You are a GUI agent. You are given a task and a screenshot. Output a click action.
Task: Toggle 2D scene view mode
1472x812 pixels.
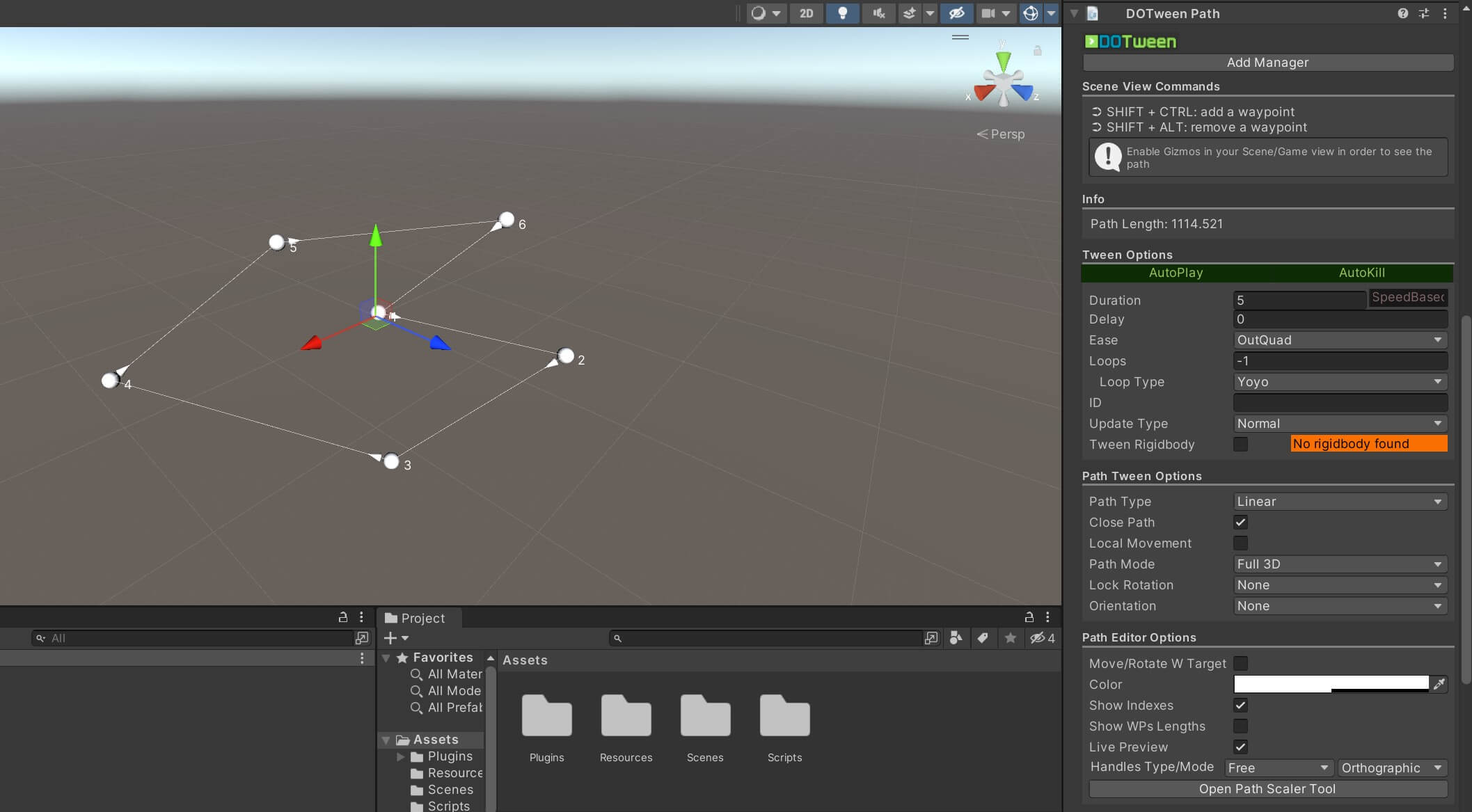click(806, 13)
